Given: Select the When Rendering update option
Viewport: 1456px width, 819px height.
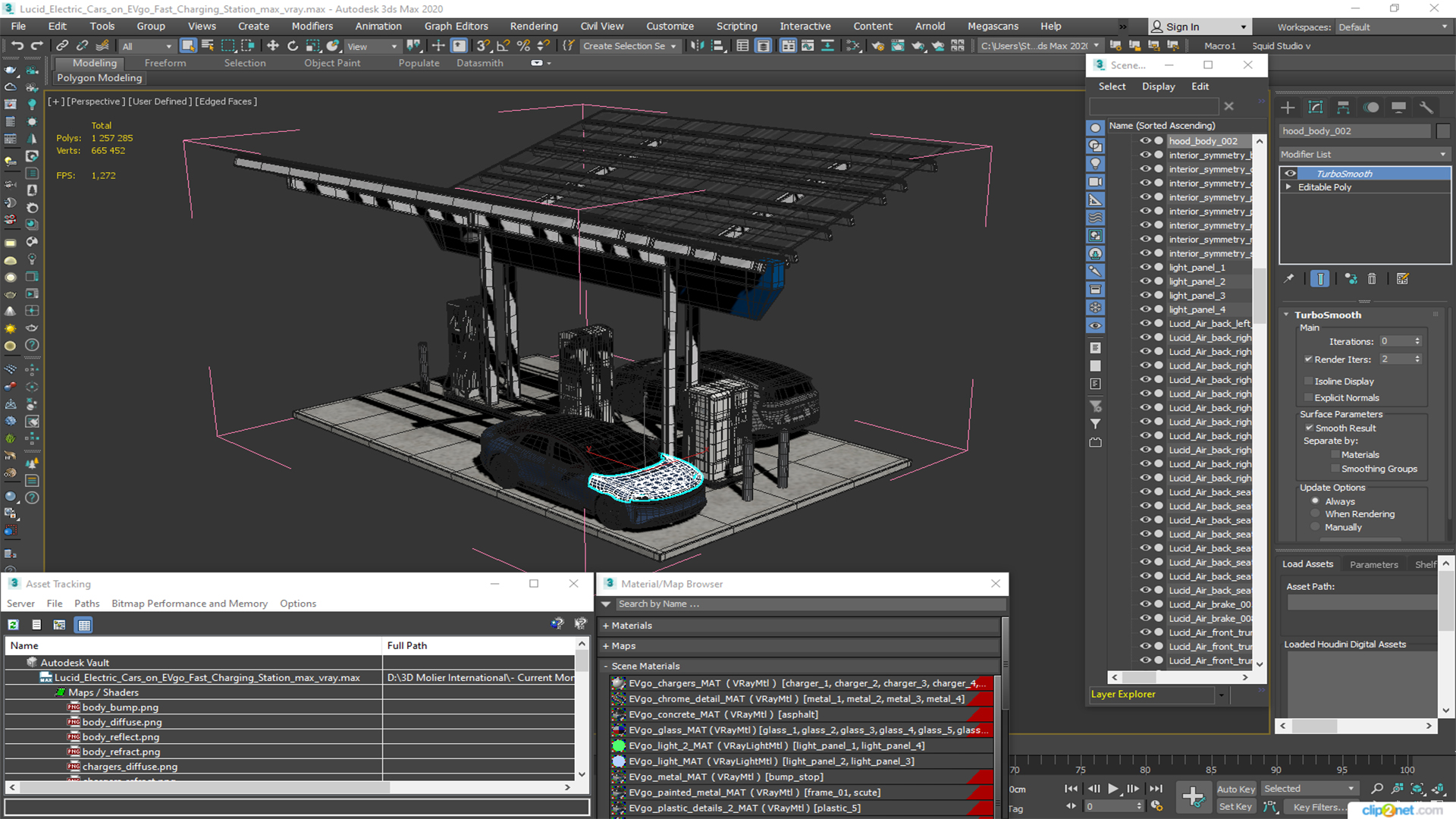Looking at the screenshot, I should 1316,514.
